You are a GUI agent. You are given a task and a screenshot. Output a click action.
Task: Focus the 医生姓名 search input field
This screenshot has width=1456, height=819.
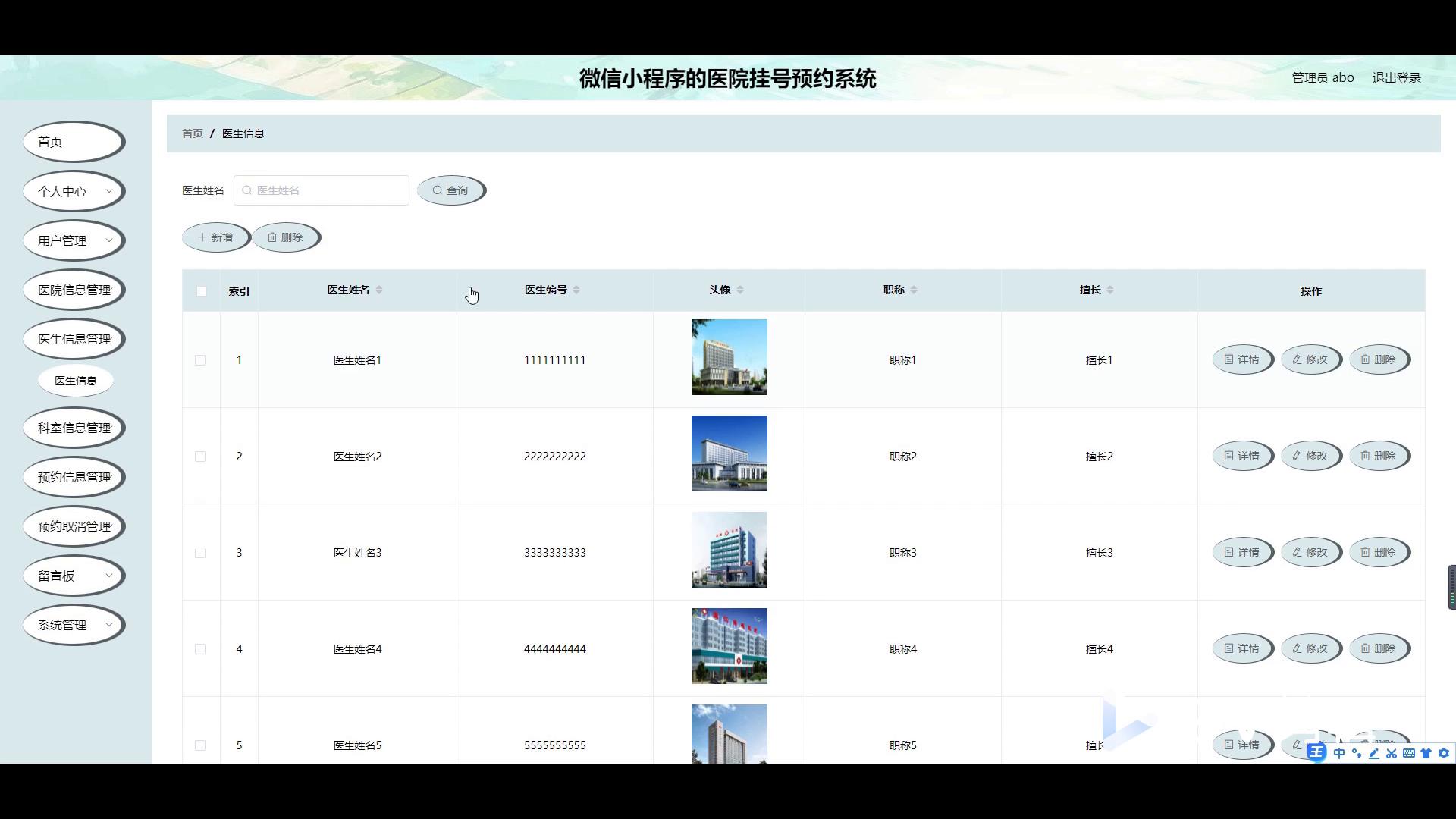(x=322, y=190)
